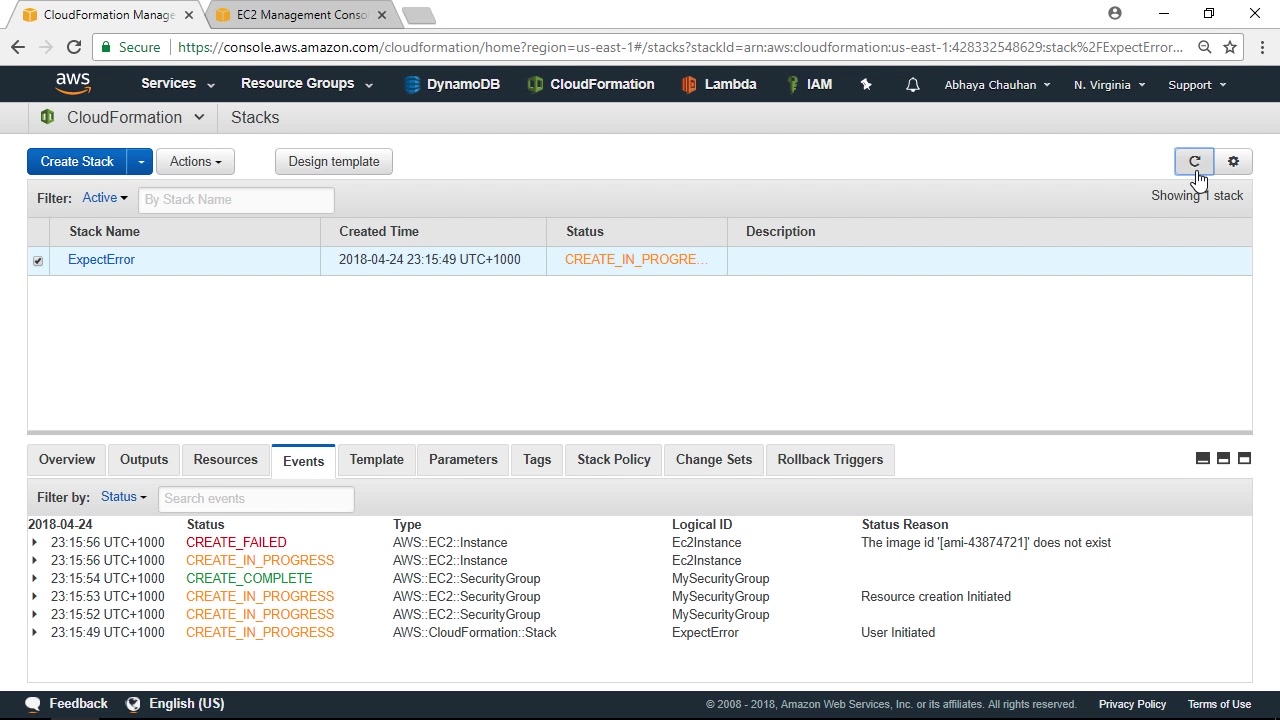Bookmark this page with star icon
This screenshot has height=720, width=1280.
click(x=1230, y=47)
